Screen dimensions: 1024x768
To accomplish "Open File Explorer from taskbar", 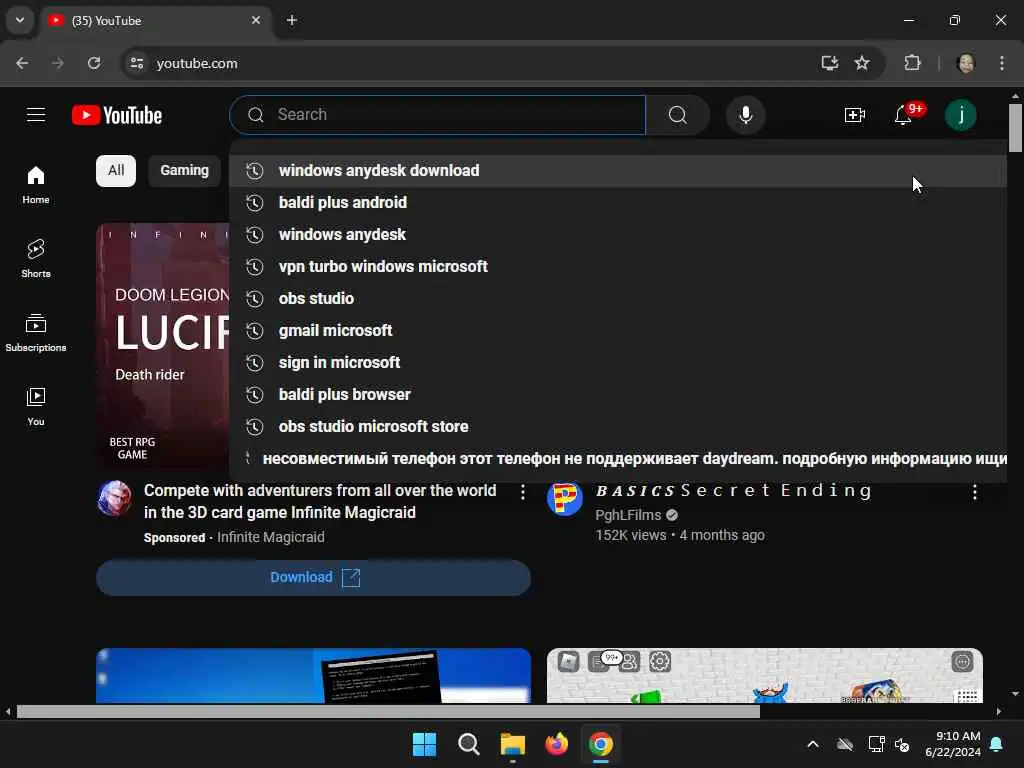I will point(513,744).
